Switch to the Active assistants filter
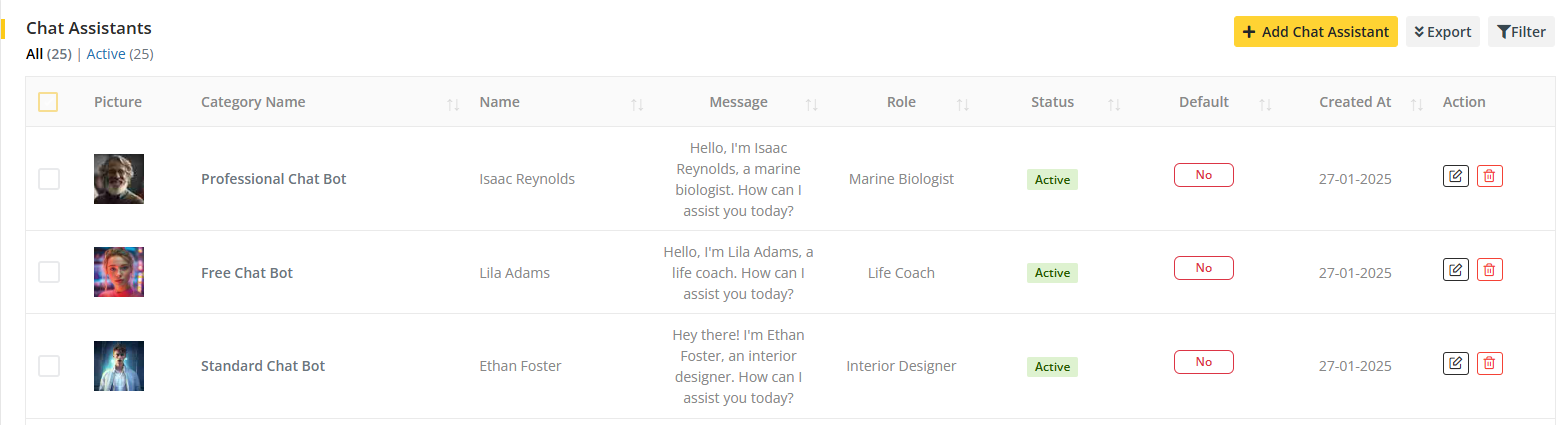The height and width of the screenshot is (425, 1566). 106,54
